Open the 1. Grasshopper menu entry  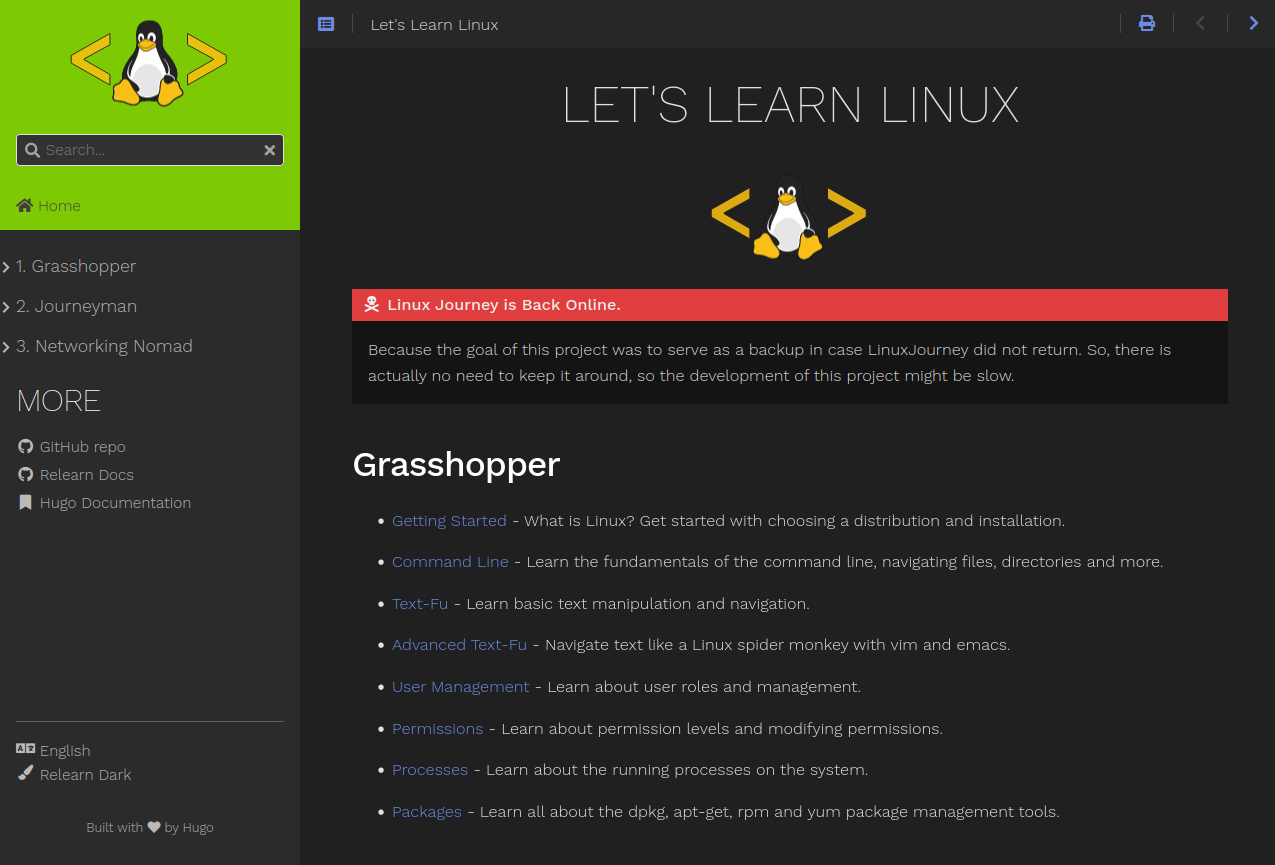pyautogui.click(x=76, y=266)
